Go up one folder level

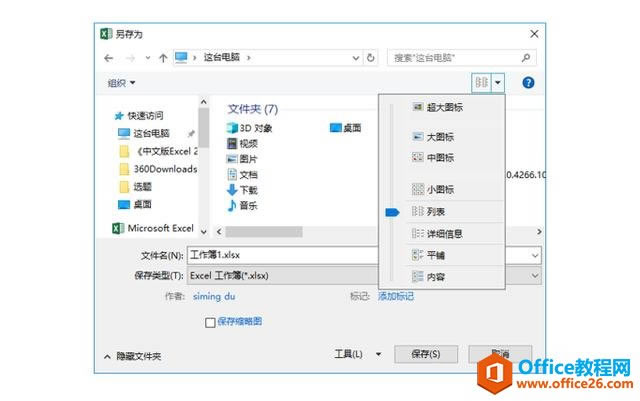163,58
